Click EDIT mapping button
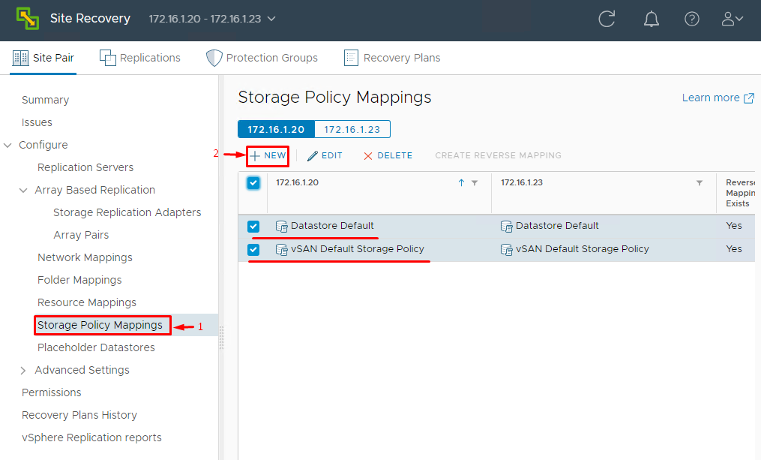This screenshot has width=761, height=460. tap(325, 156)
